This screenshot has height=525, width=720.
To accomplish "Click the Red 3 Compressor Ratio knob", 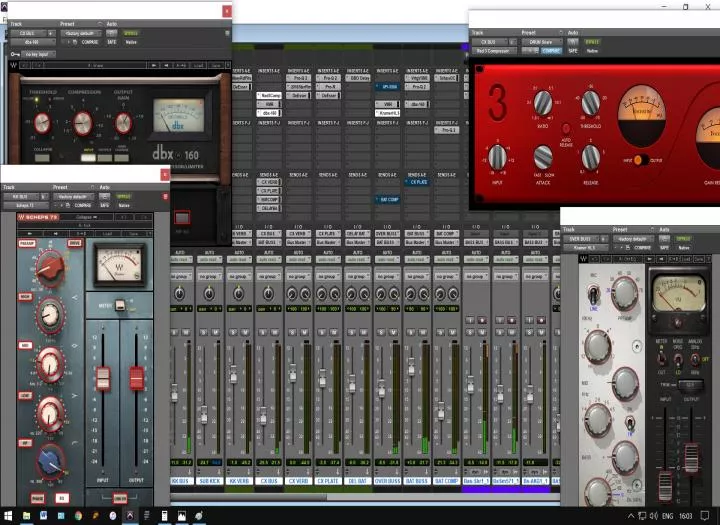I will (x=543, y=103).
